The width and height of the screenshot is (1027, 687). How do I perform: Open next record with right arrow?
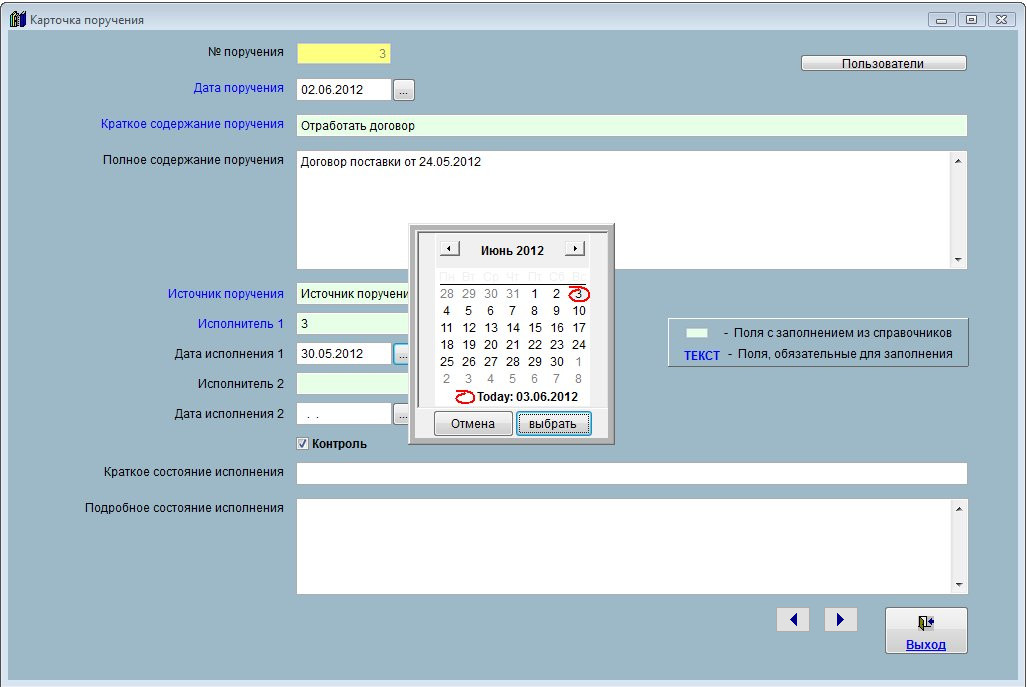click(x=841, y=620)
